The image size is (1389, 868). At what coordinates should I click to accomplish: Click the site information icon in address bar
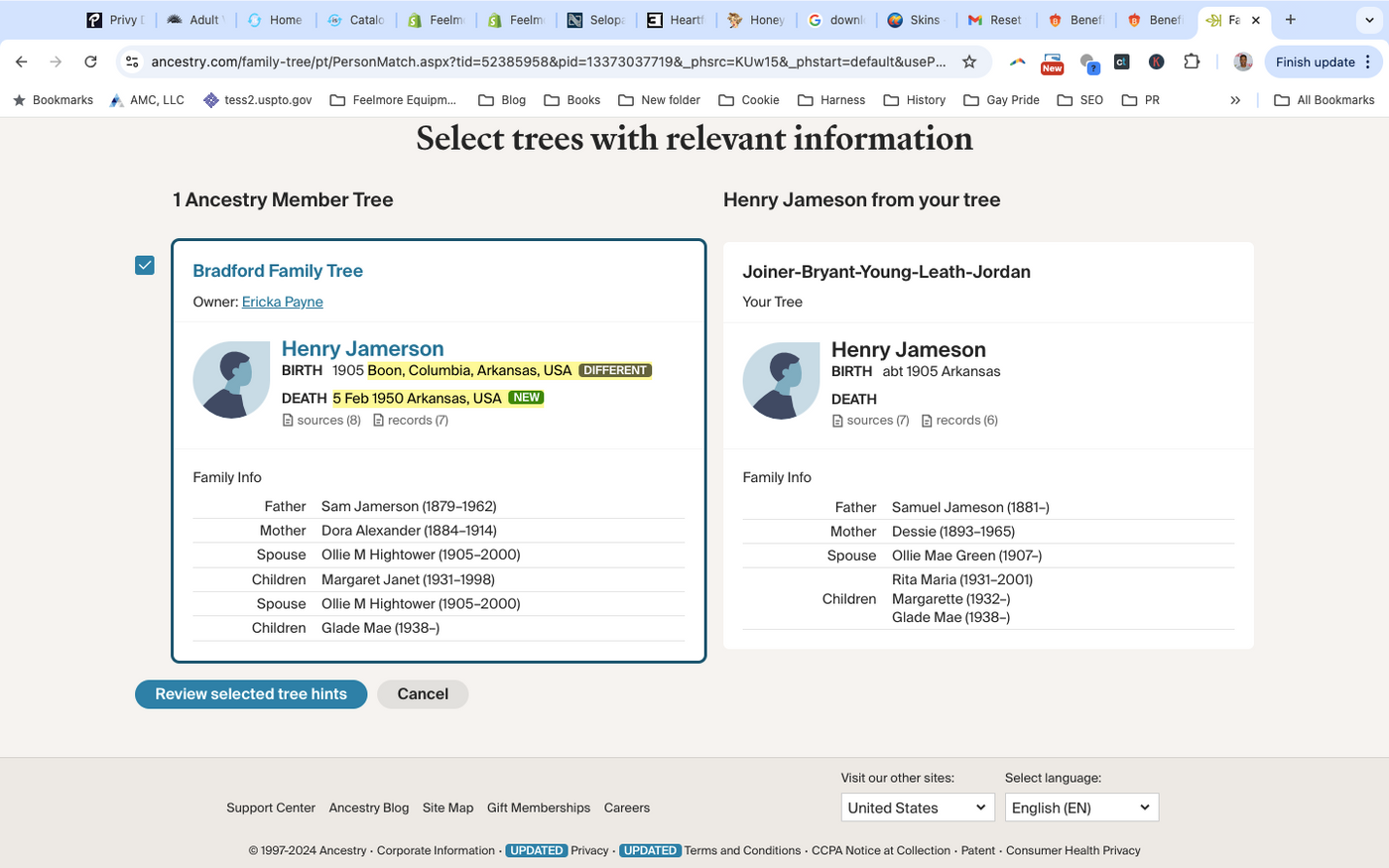tap(132, 62)
